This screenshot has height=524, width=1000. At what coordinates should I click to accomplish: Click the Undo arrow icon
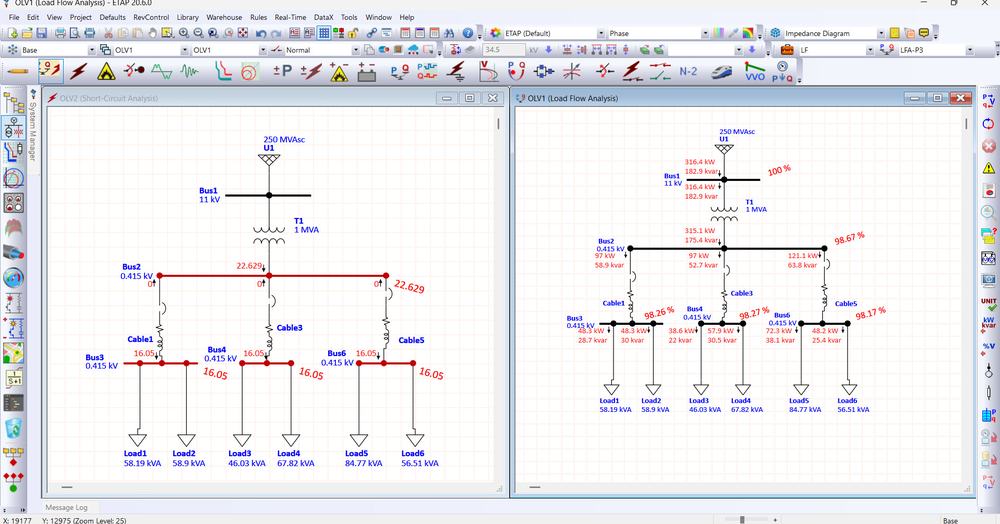261,33
